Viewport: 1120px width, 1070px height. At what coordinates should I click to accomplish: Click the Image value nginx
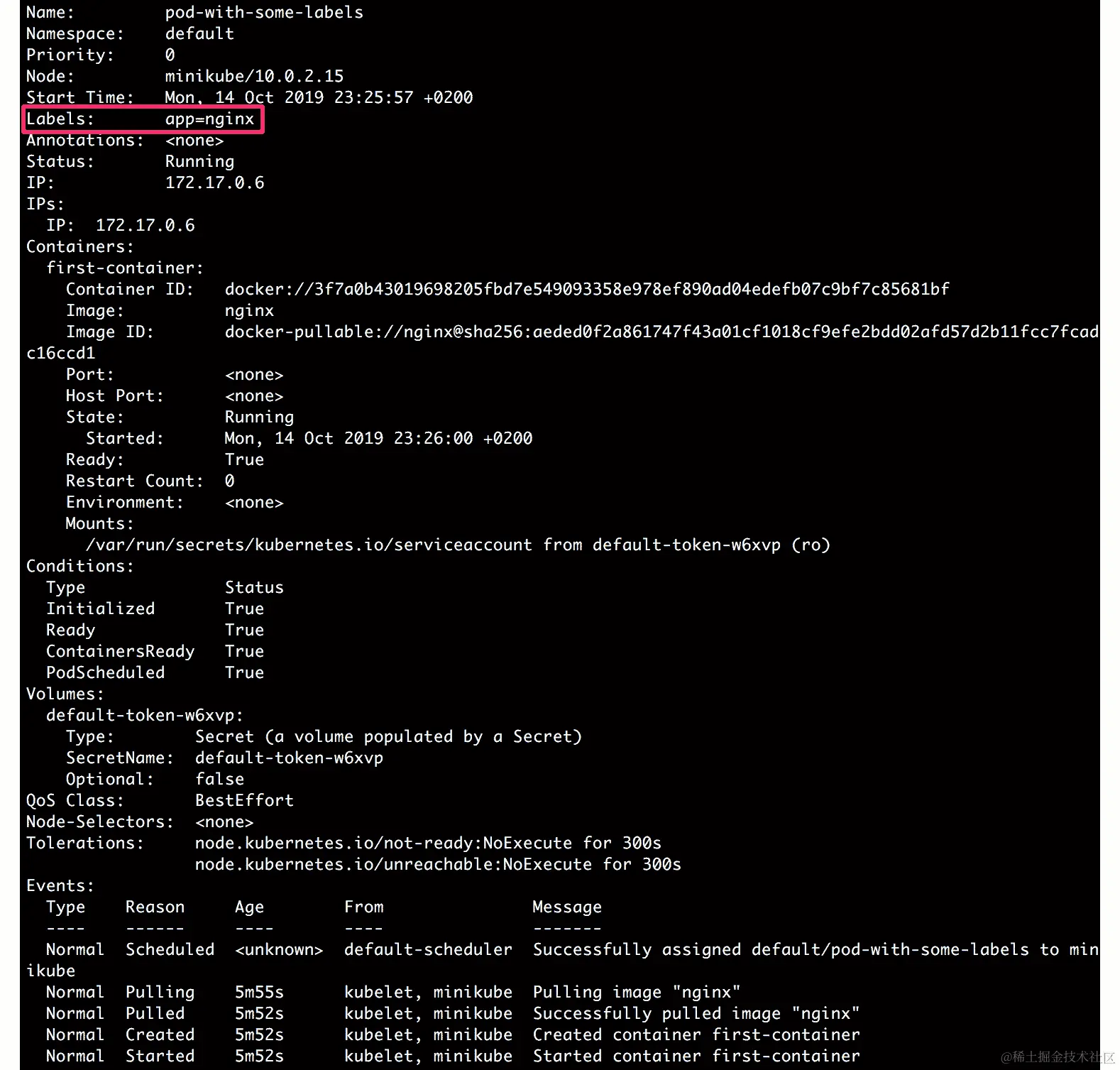click(249, 311)
